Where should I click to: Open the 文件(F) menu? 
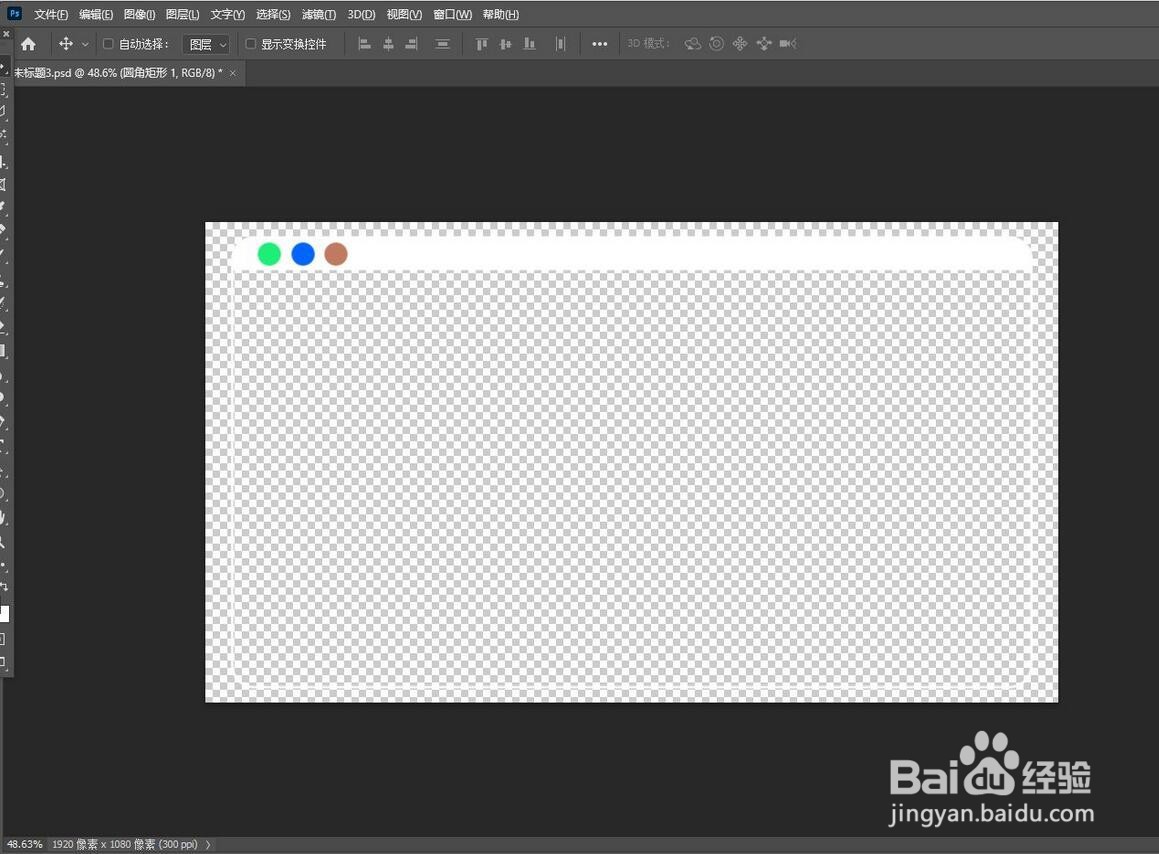pyautogui.click(x=51, y=14)
